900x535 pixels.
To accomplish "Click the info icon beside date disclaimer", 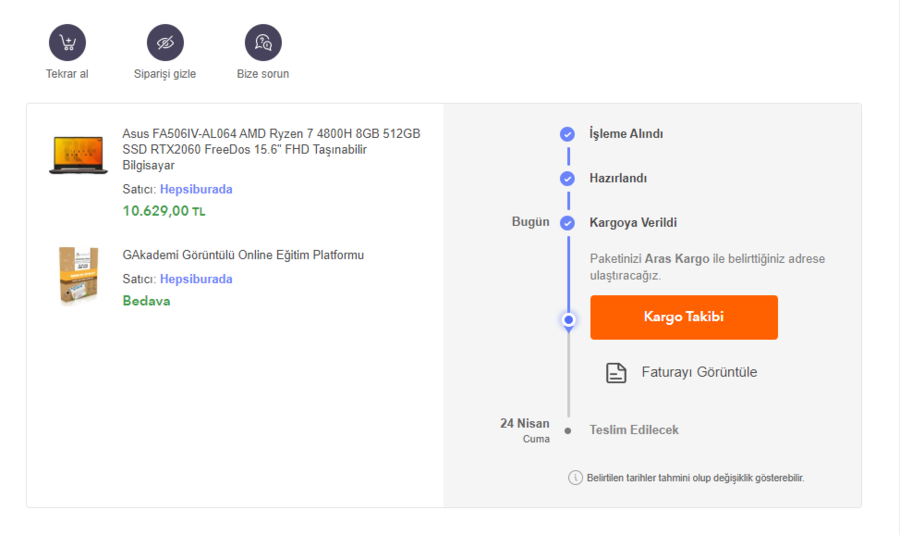I will pos(575,477).
